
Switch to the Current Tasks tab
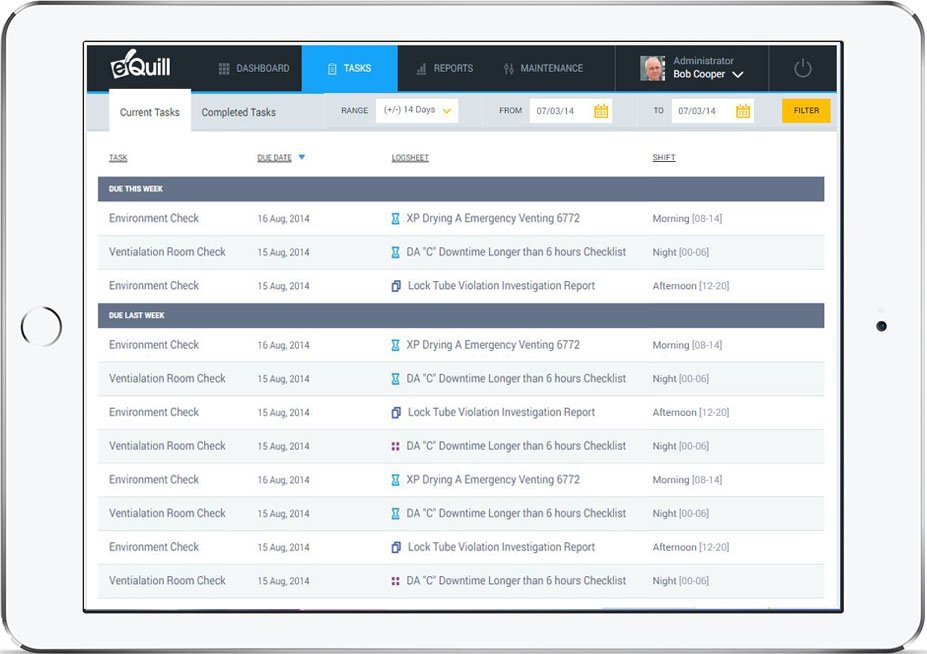[150, 112]
